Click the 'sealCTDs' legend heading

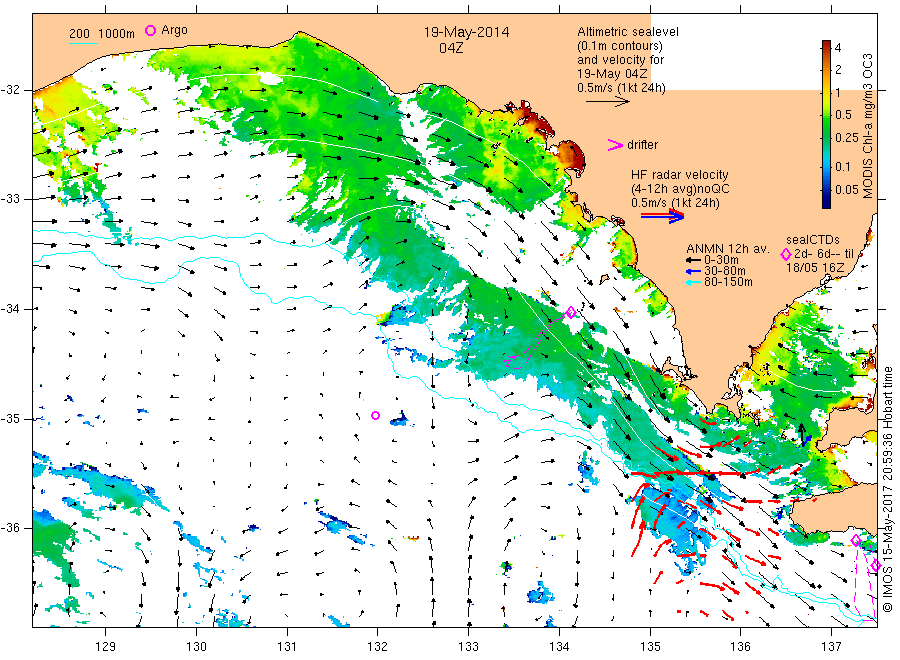pos(813,240)
